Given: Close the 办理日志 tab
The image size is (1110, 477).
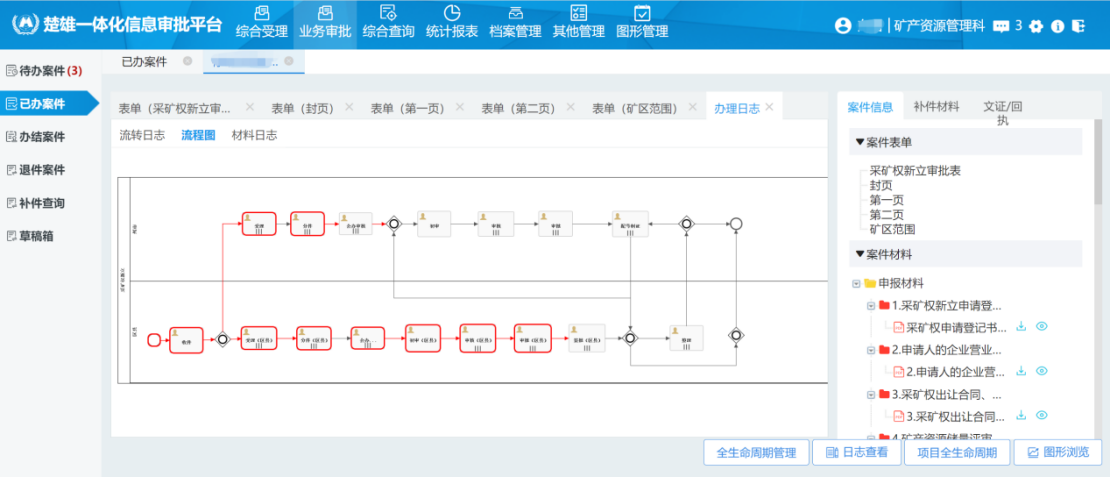Looking at the screenshot, I should 769,107.
